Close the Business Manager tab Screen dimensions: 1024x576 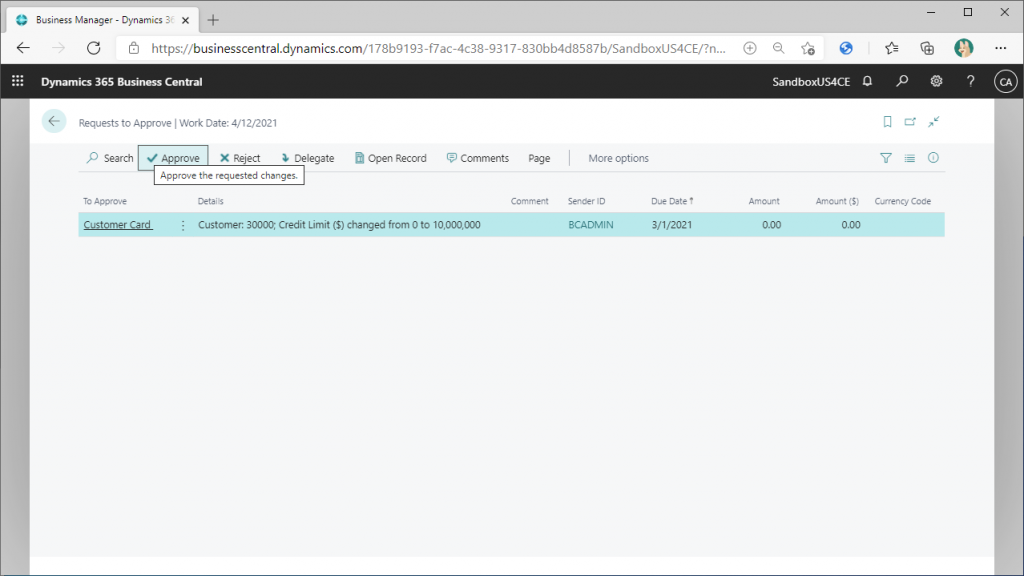tap(185, 20)
